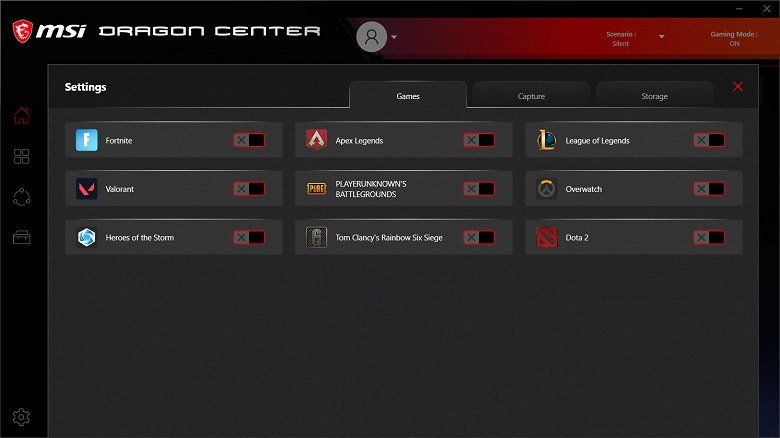Click the Rainbow Six Siege icon
The height and width of the screenshot is (438, 780).
click(316, 237)
